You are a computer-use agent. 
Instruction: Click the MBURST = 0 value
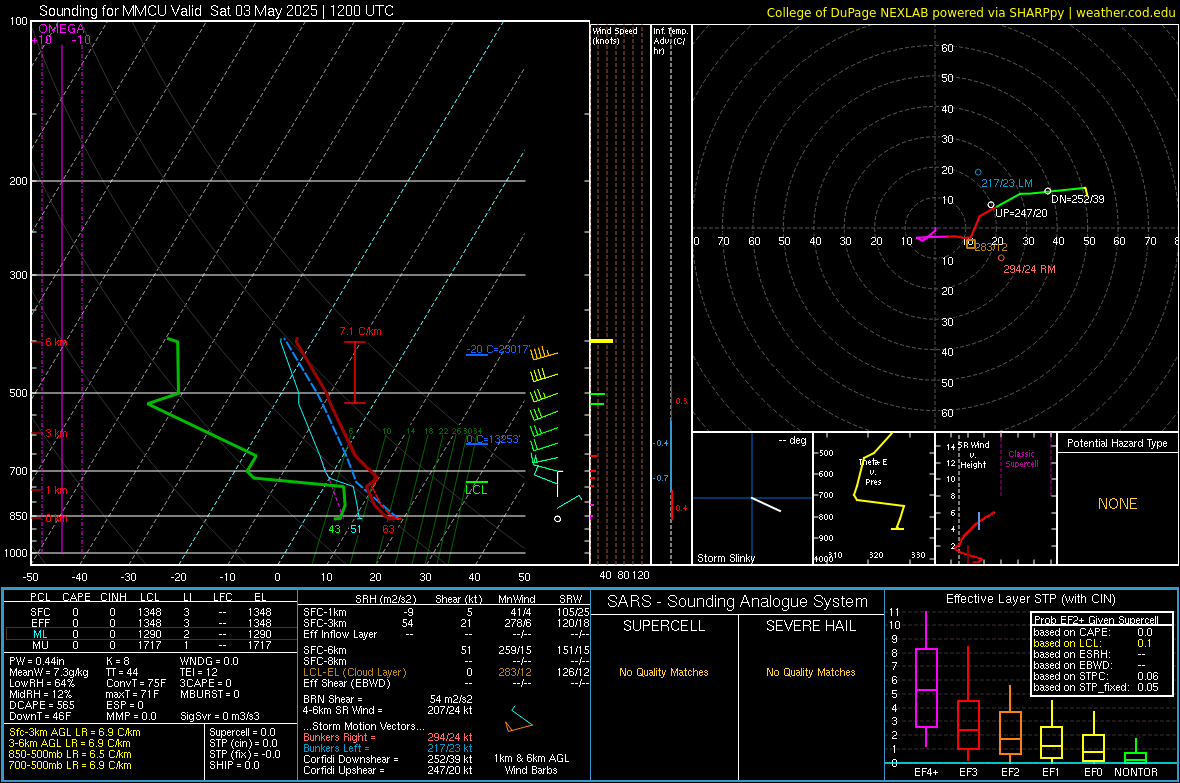coord(209,694)
